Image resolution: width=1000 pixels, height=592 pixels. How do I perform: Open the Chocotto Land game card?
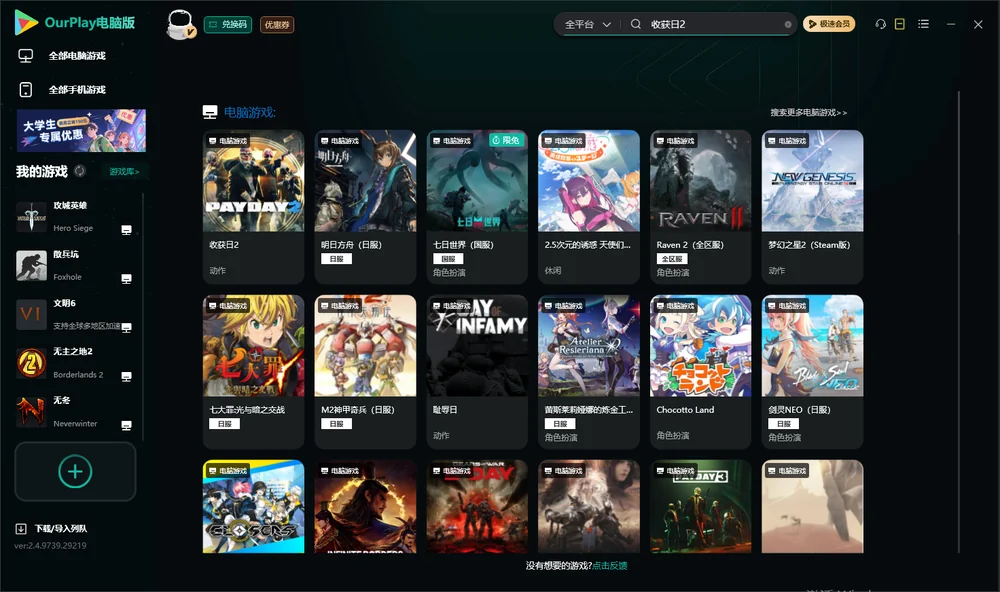click(x=700, y=371)
